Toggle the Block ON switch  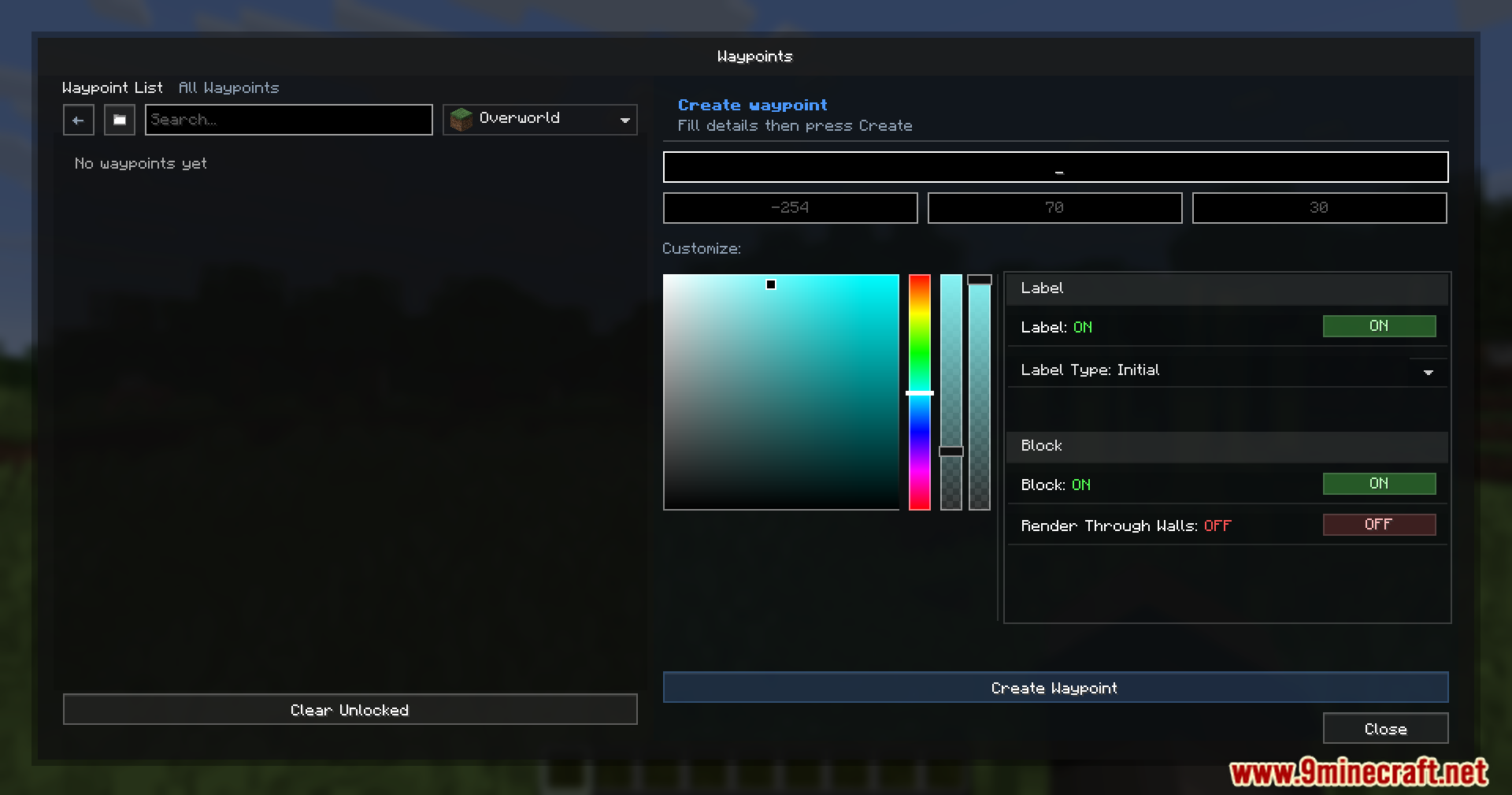[x=1380, y=484]
